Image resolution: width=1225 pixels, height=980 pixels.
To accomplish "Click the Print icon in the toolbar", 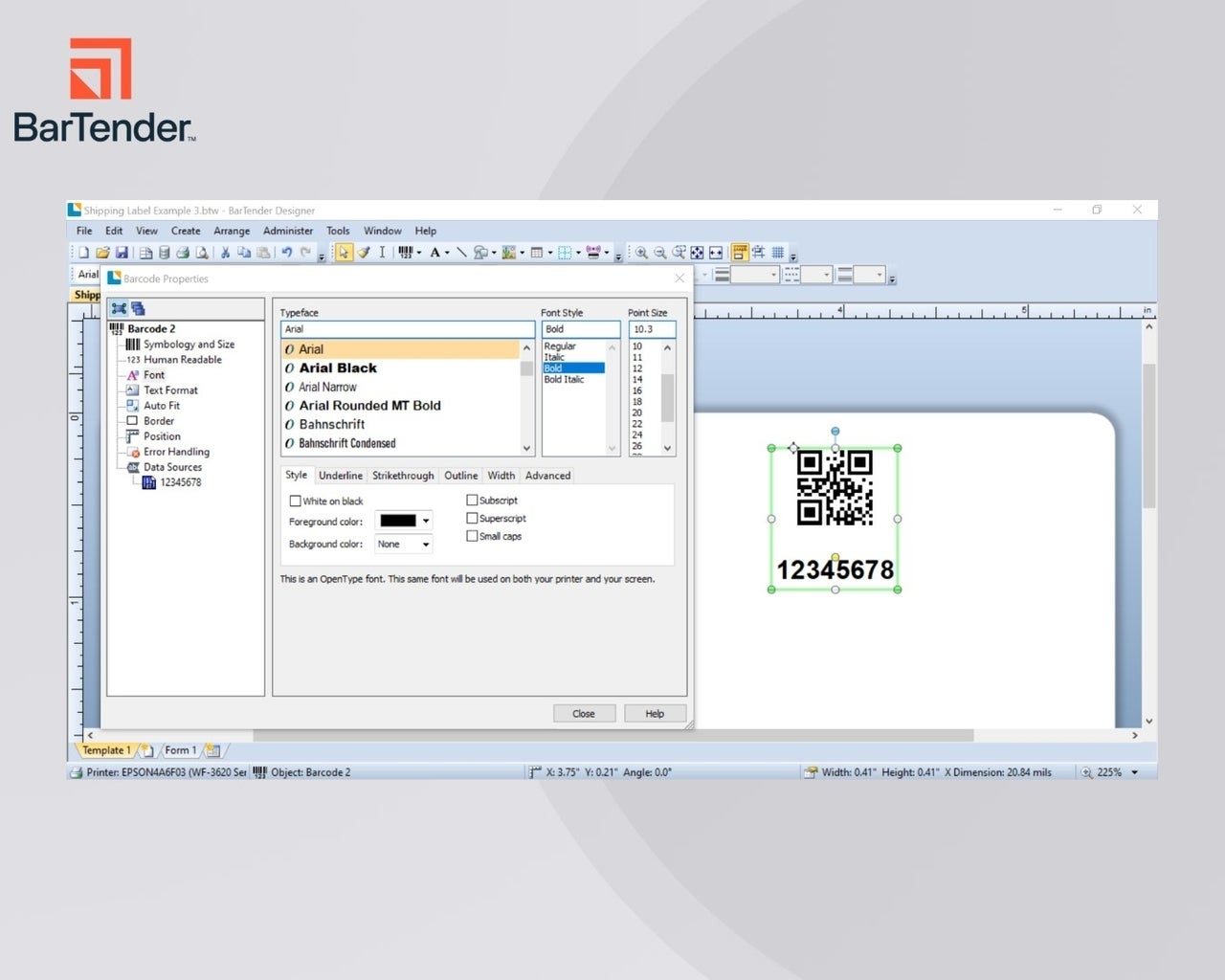I will click(x=183, y=253).
